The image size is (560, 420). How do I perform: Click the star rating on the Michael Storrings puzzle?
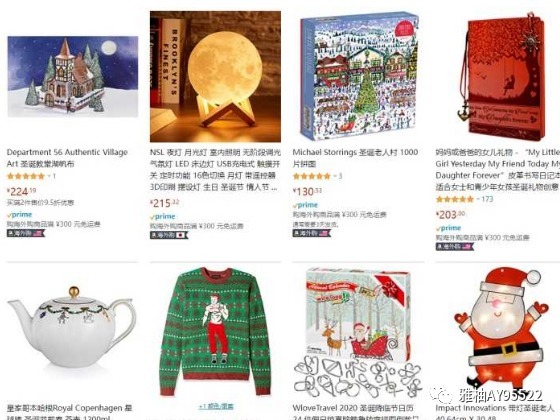(312, 176)
